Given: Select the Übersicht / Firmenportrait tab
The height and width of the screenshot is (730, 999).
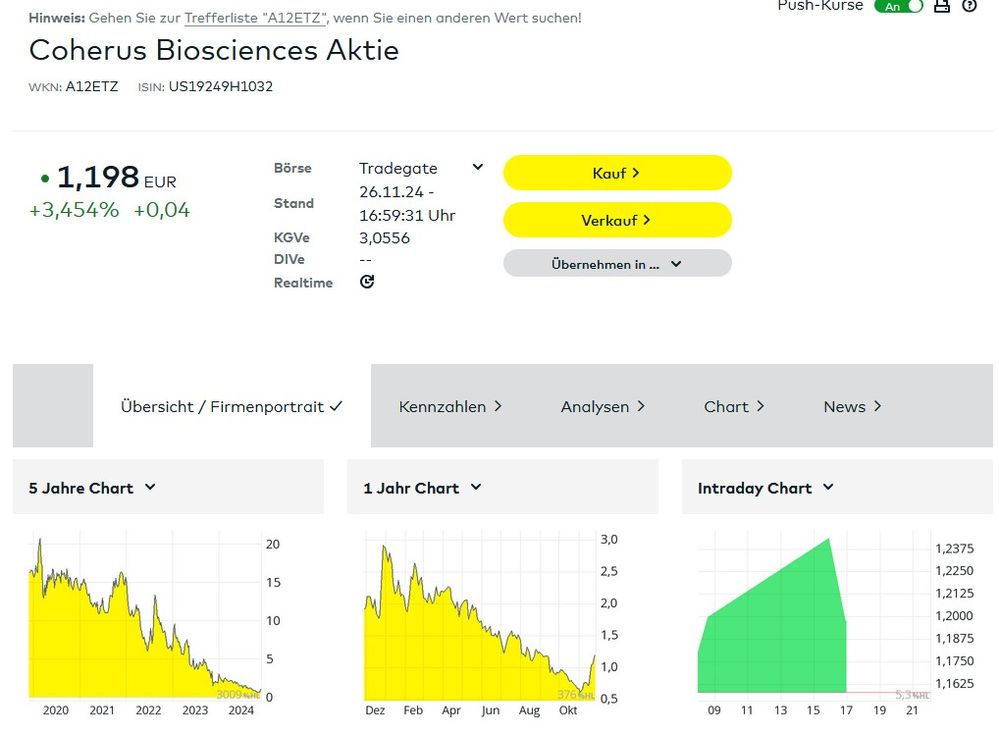Looking at the screenshot, I should pos(231,407).
